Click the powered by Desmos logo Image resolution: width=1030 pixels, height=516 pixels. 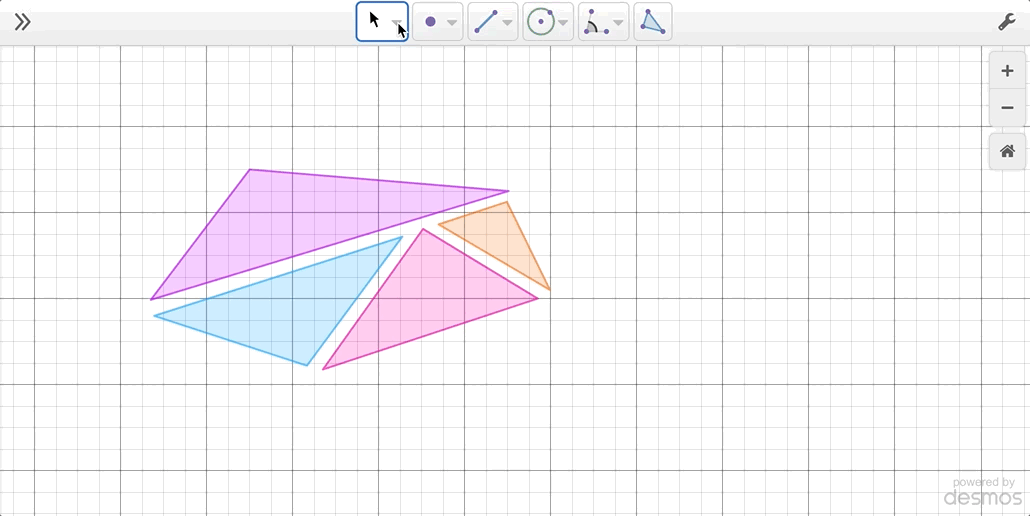(983, 492)
